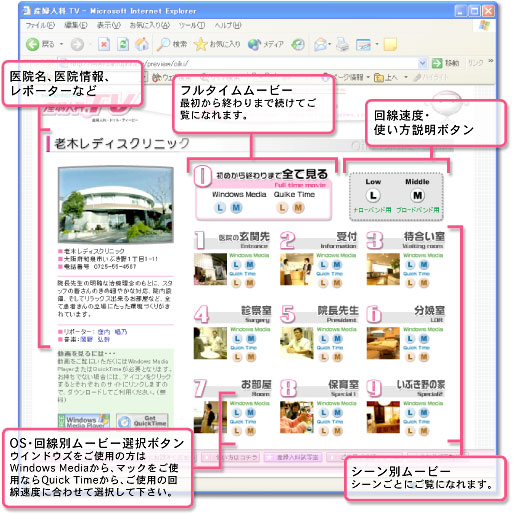Click the 移動 Go button
The height and width of the screenshot is (514, 513).
(x=445, y=63)
